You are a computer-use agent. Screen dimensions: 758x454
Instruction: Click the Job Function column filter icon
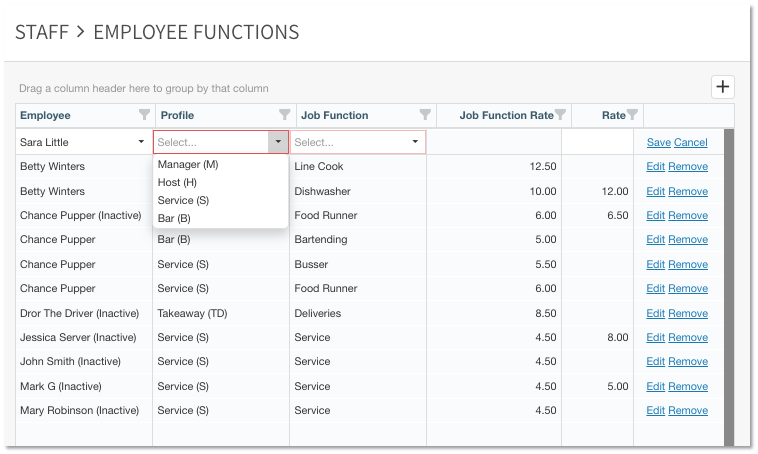425,115
